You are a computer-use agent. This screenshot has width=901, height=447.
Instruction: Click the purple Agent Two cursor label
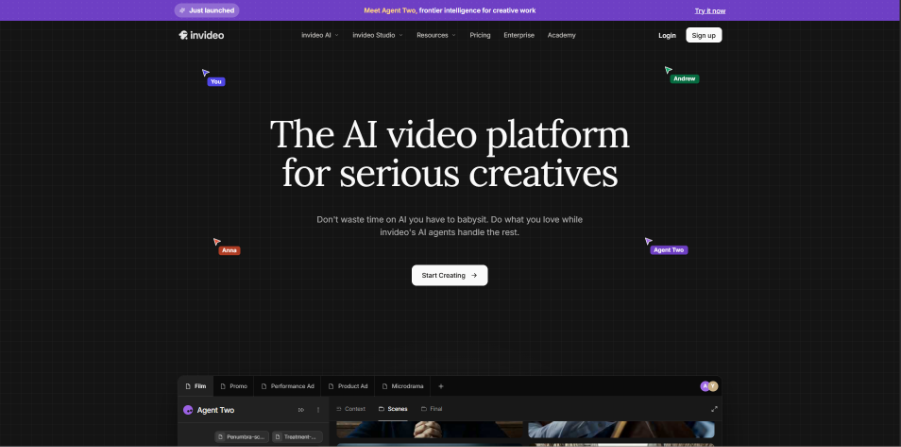click(669, 250)
